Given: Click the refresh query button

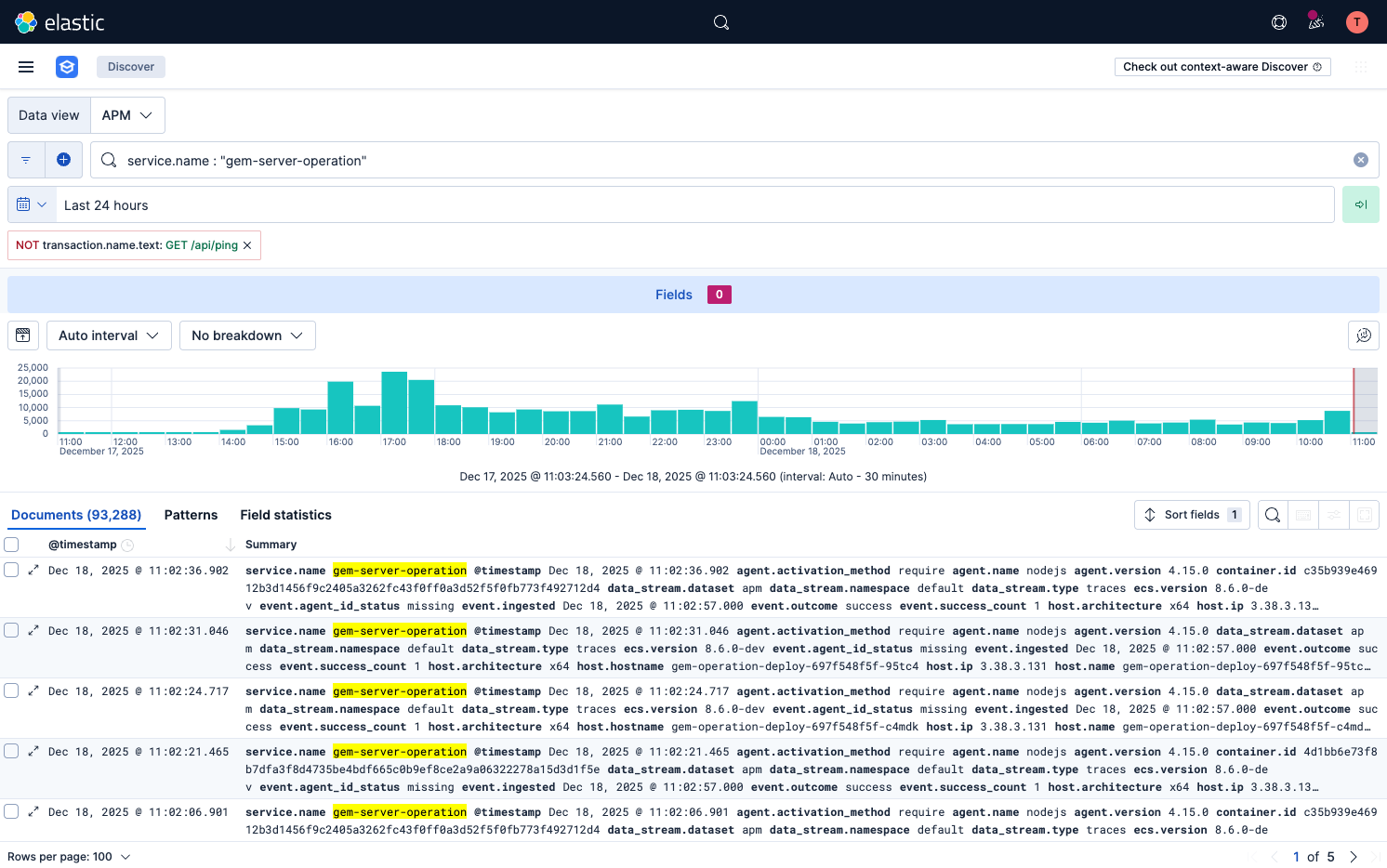Looking at the screenshot, I should [1360, 204].
